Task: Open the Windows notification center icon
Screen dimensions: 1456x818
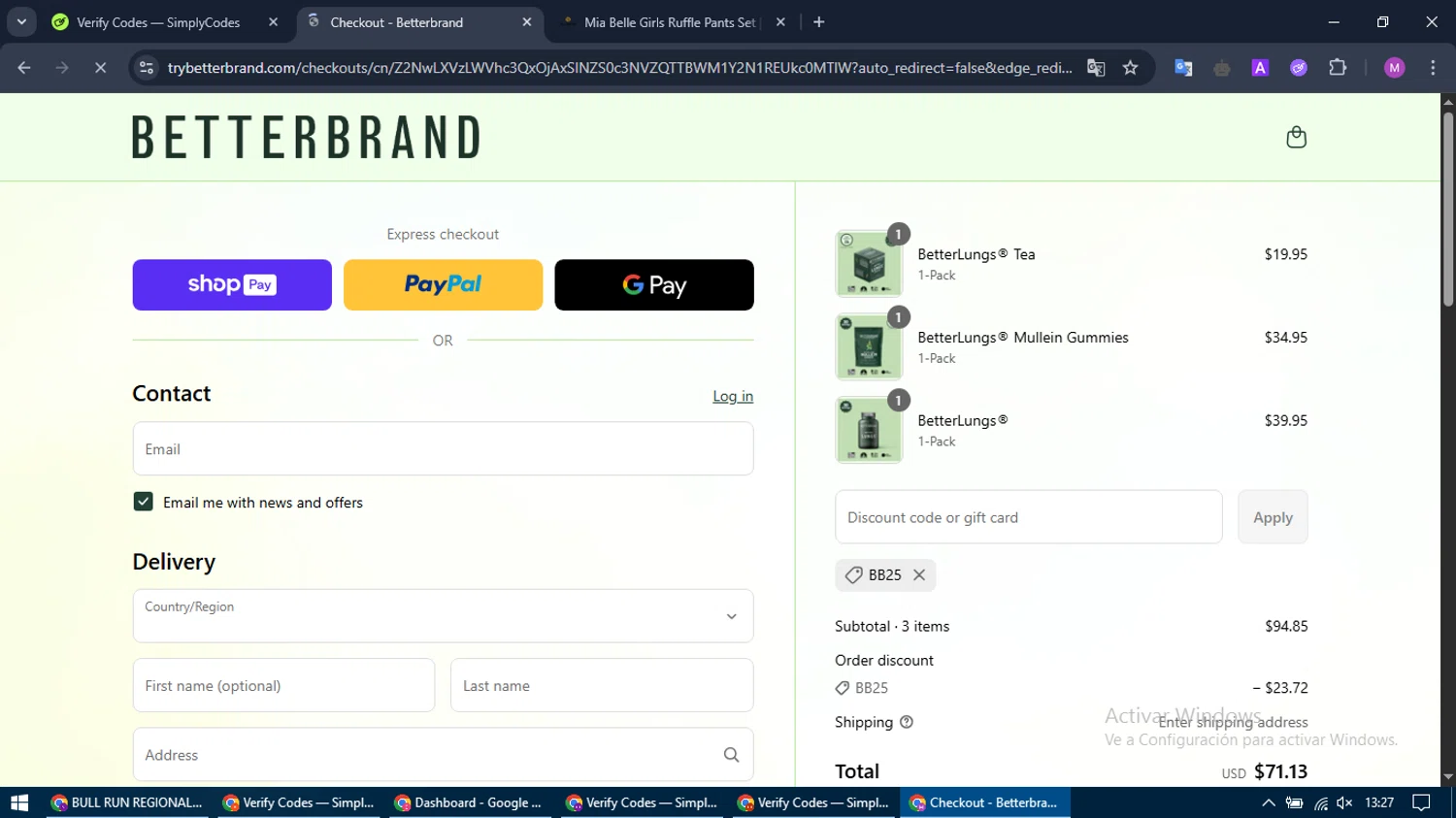Action: coord(1421,802)
